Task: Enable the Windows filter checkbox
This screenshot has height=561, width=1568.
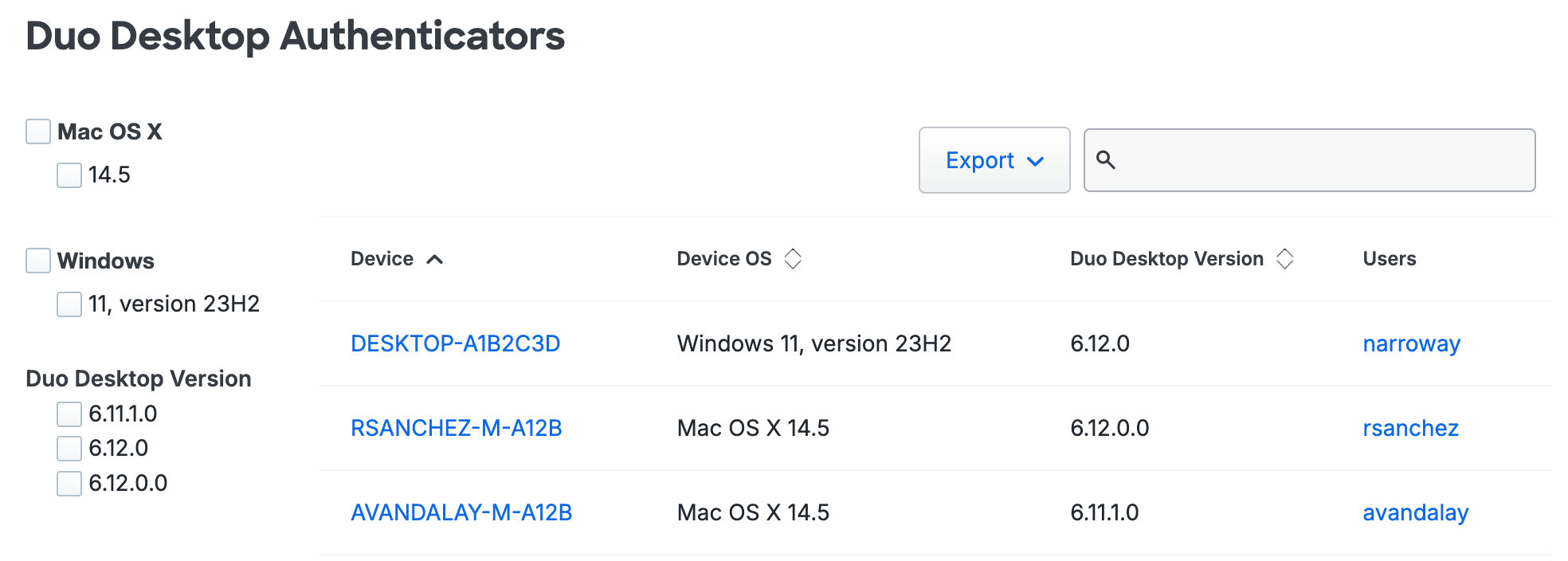Action: pyautogui.click(x=38, y=260)
